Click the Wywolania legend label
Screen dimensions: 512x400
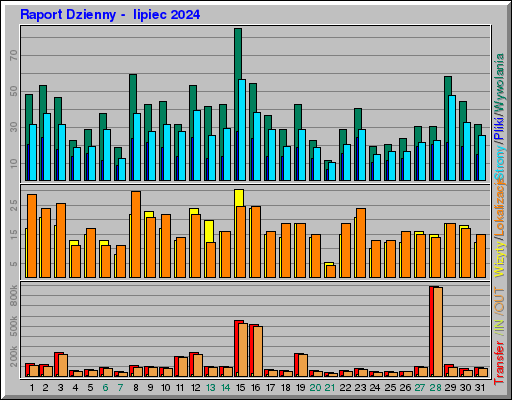pos(500,83)
